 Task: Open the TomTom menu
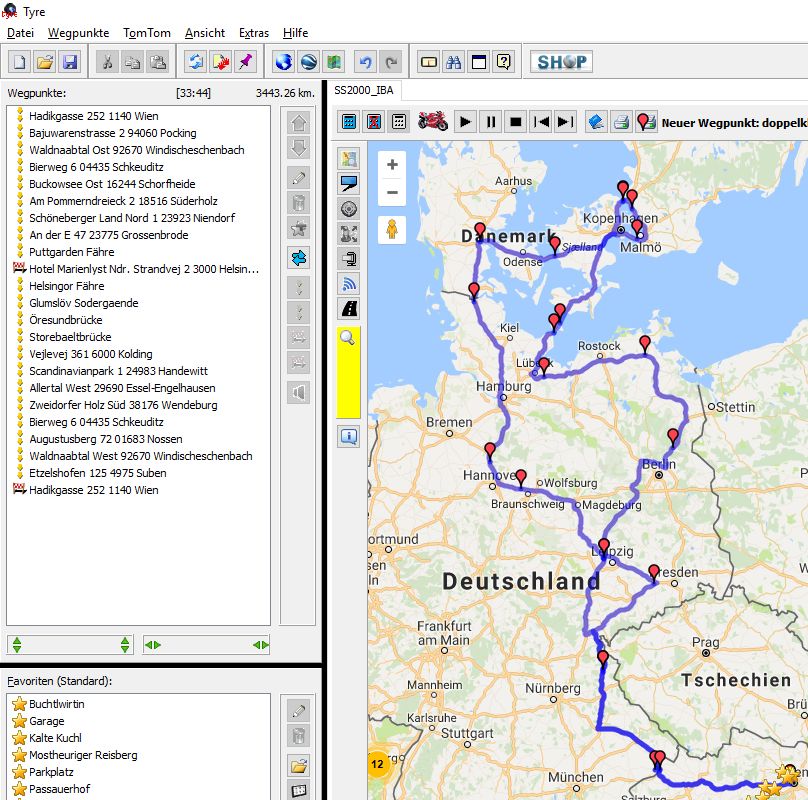[x=147, y=33]
